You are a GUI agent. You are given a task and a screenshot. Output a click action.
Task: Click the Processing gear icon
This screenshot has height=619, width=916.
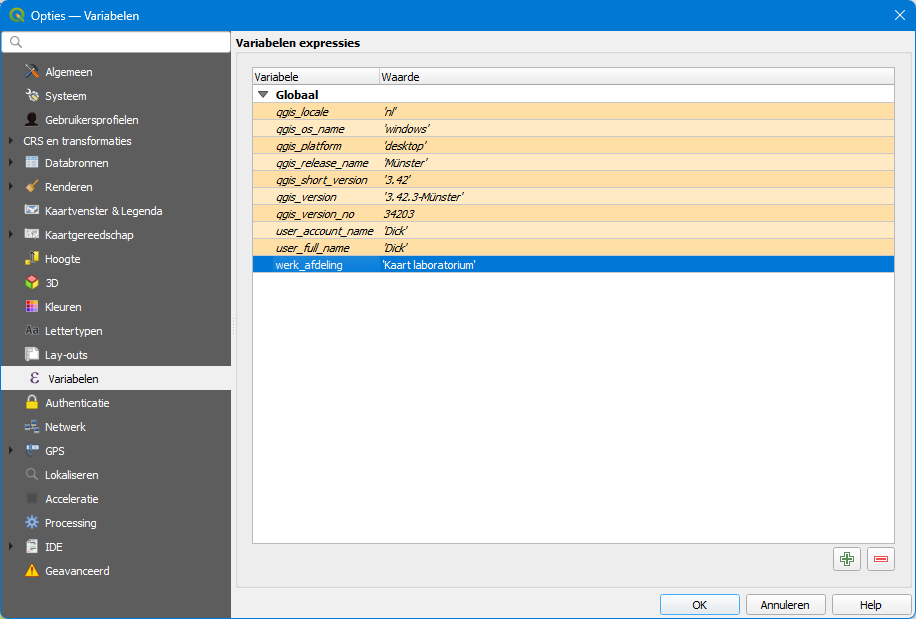[x=32, y=522]
